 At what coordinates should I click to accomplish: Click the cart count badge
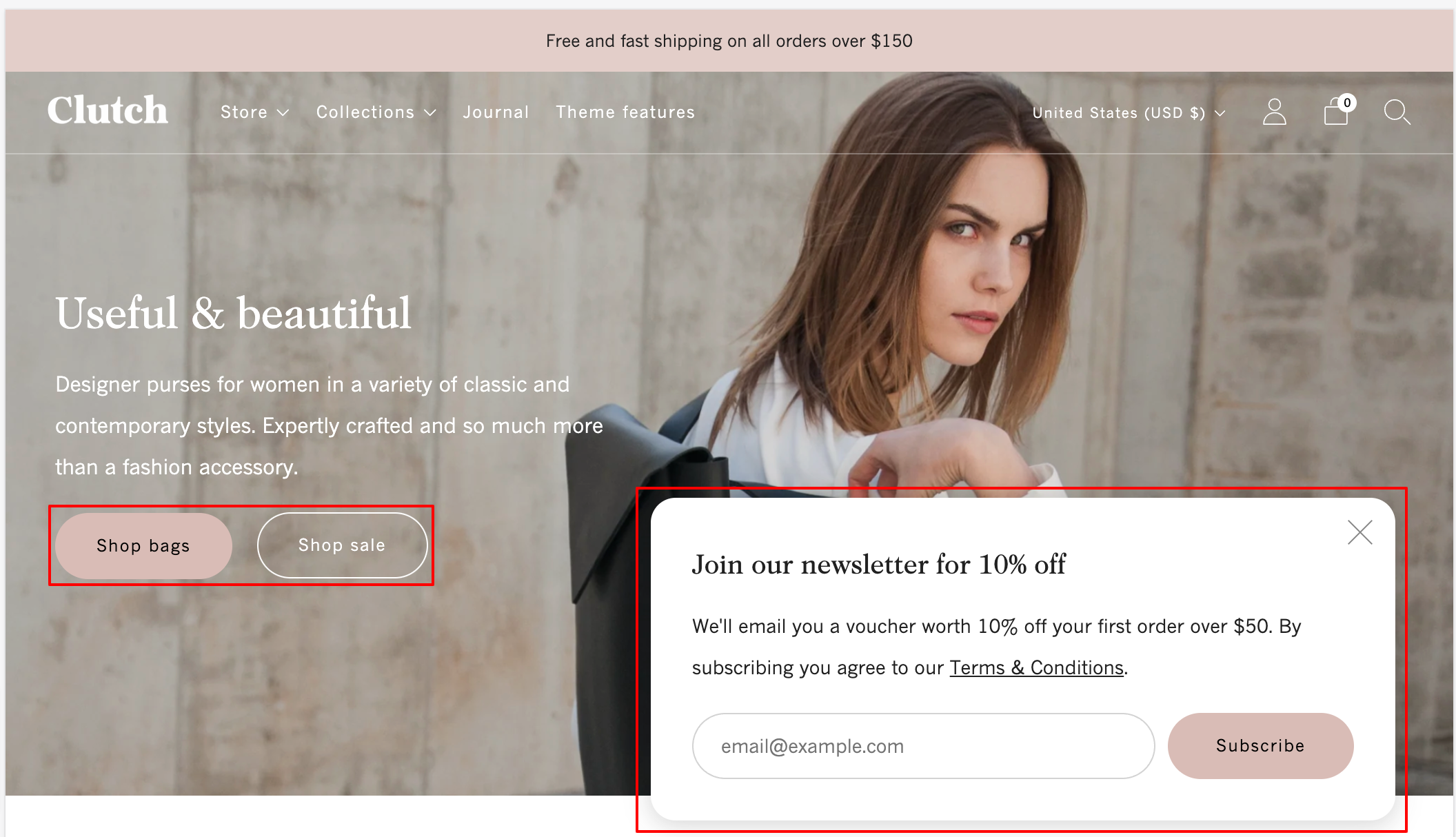coord(1347,103)
